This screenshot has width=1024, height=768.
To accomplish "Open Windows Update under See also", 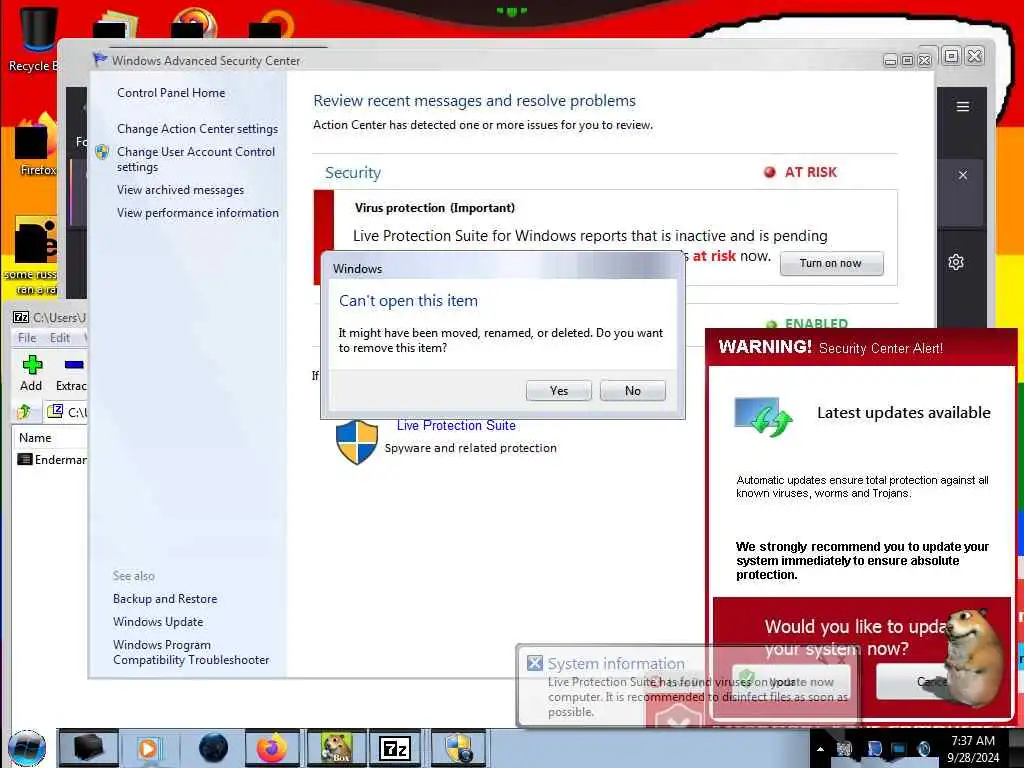I will coord(158,622).
